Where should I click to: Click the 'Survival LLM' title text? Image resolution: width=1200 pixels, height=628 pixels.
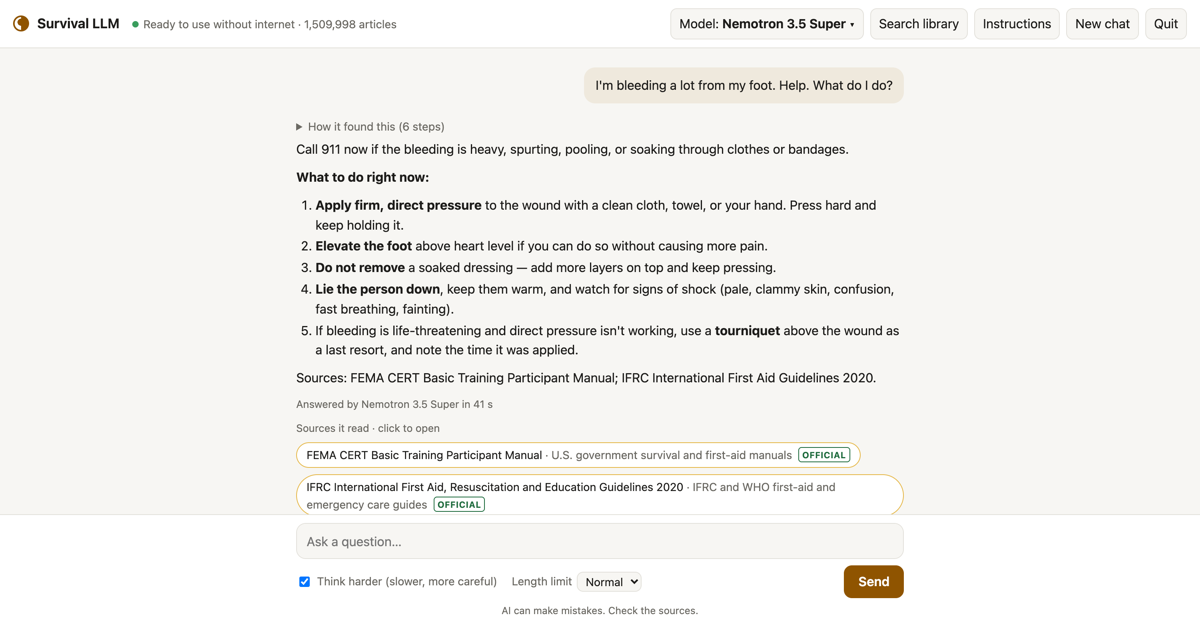coord(78,24)
